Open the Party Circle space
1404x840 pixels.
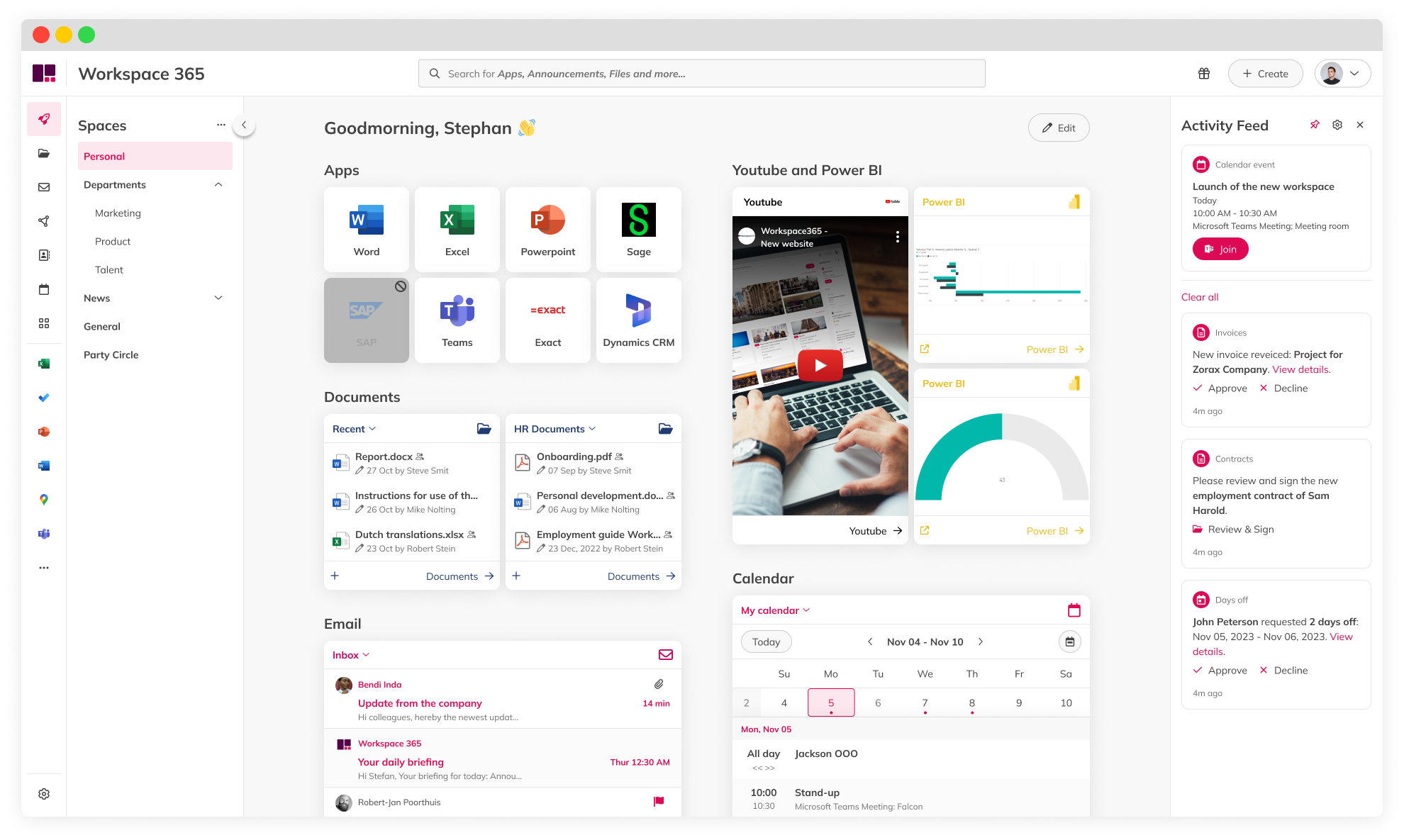[111, 354]
